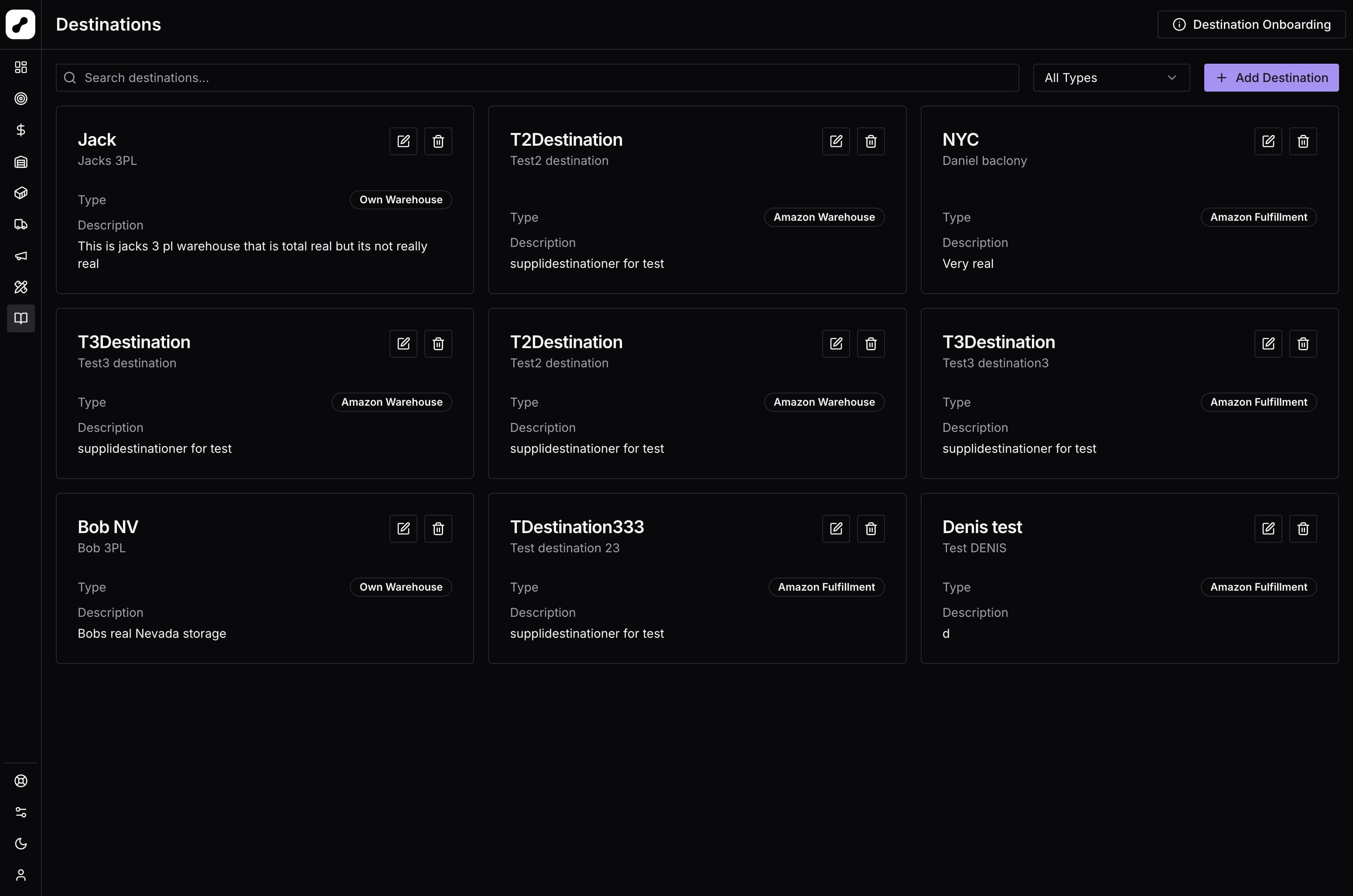
Task: Edit the T3Destination card with Amazon Warehouse type
Action: (x=403, y=343)
